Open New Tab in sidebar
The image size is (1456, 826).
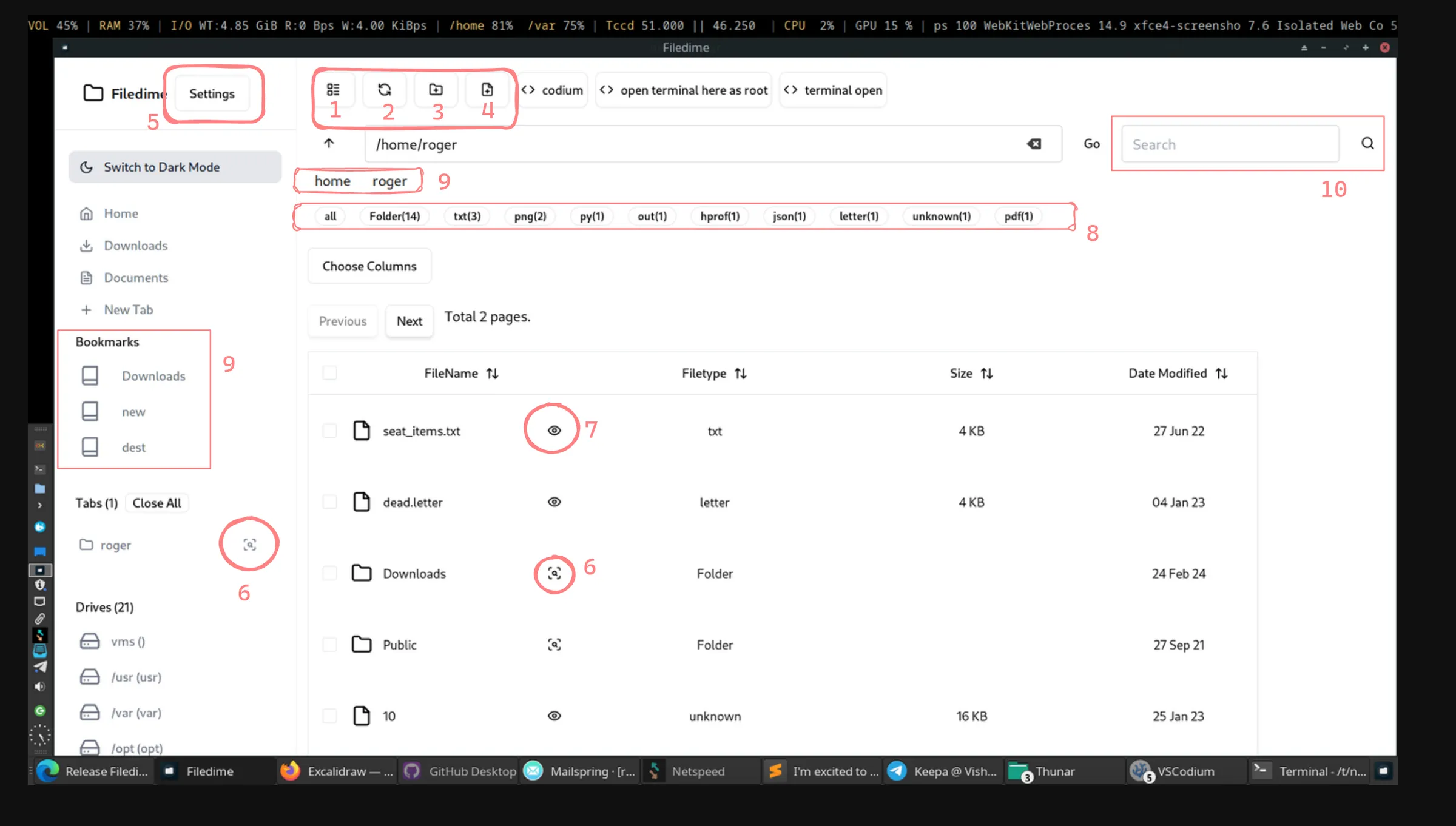128,309
